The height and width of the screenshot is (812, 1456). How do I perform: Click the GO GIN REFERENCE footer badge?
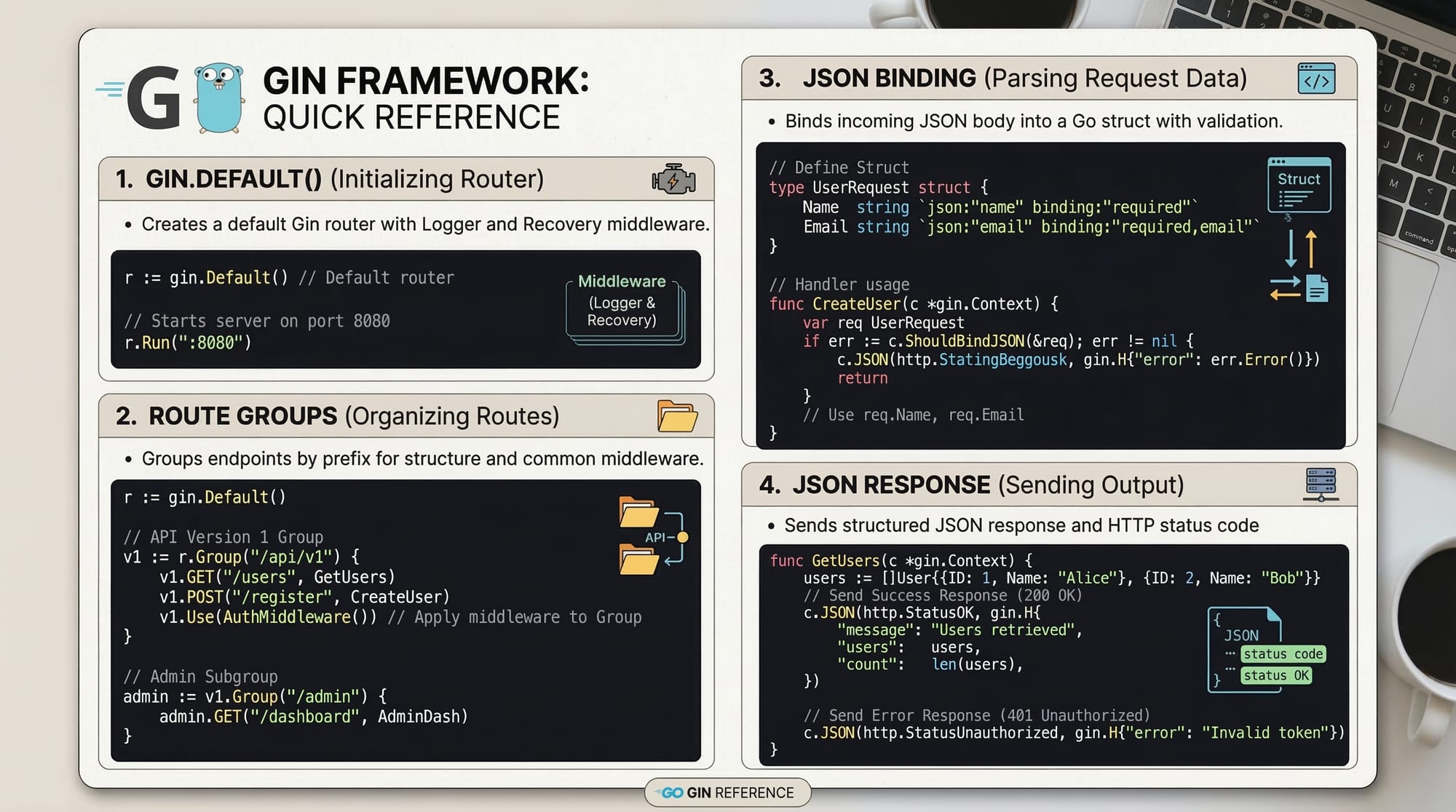click(x=727, y=792)
